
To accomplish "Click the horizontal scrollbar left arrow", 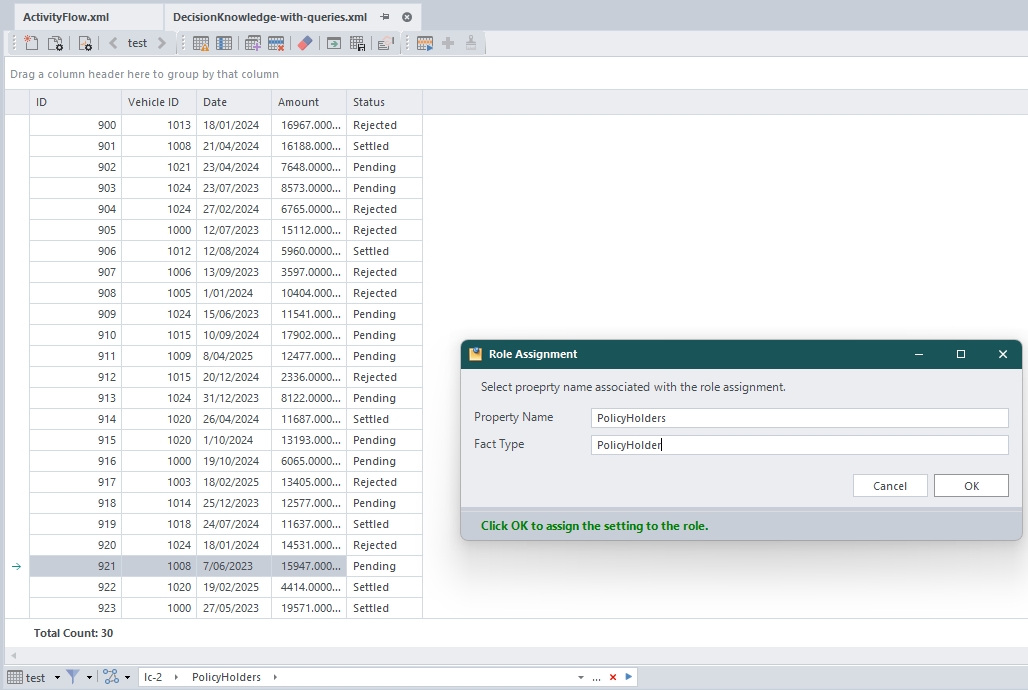I will click(x=13, y=655).
